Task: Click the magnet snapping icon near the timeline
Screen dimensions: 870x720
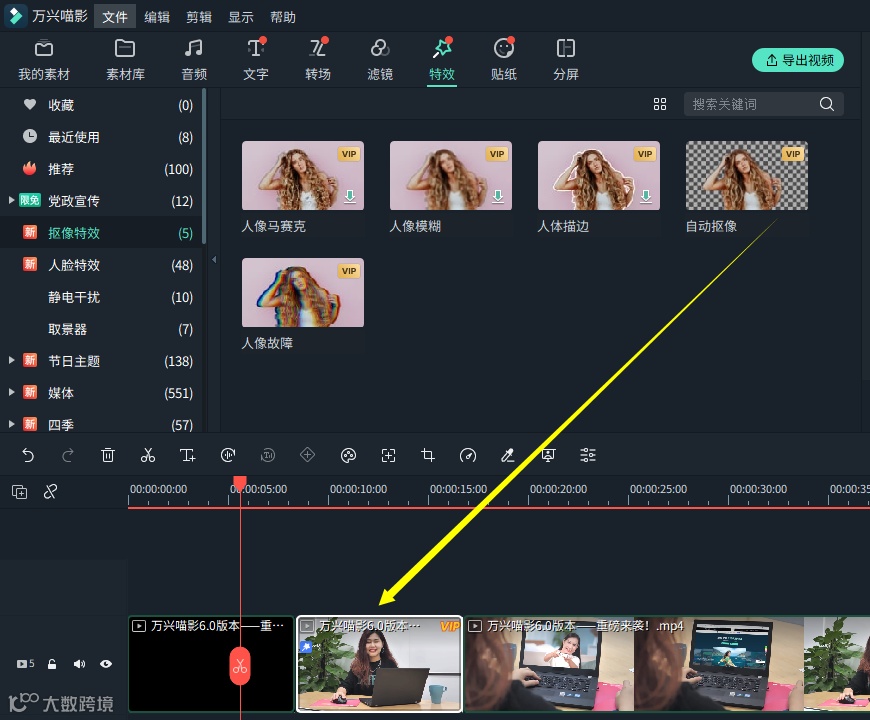Action: [x=51, y=491]
